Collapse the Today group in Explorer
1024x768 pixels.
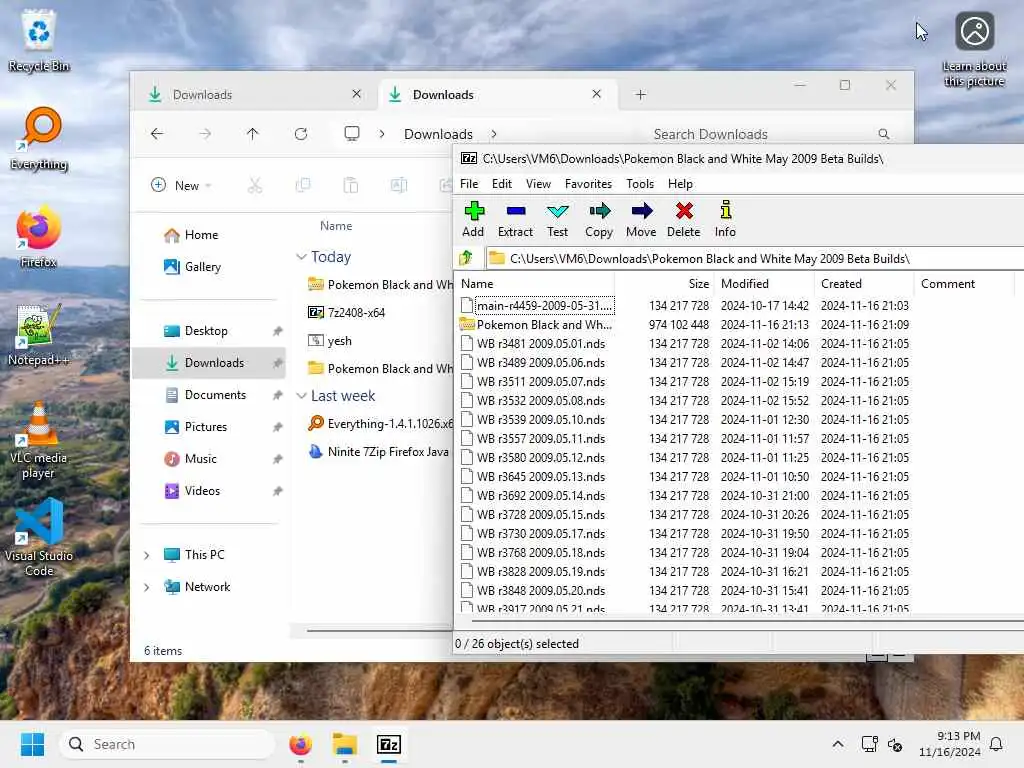[301, 257]
